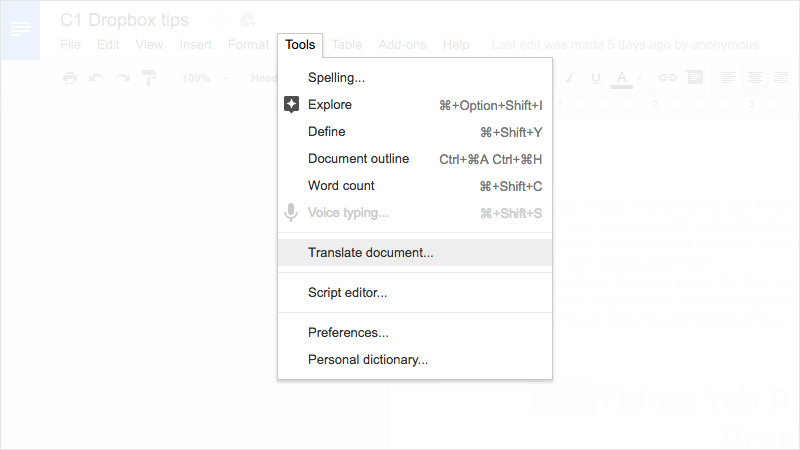Screen dimensions: 800x450
Task: Select the Paint format roller icon
Action: (149, 78)
